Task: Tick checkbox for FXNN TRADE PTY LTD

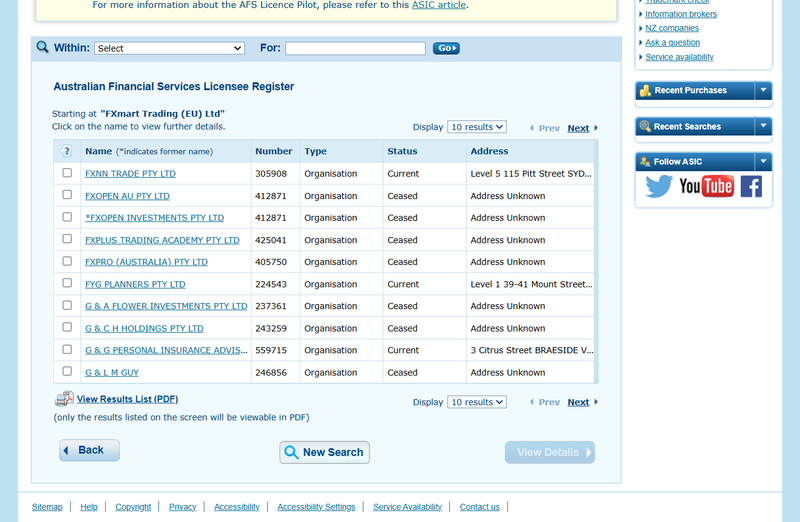Action: pyautogui.click(x=67, y=172)
